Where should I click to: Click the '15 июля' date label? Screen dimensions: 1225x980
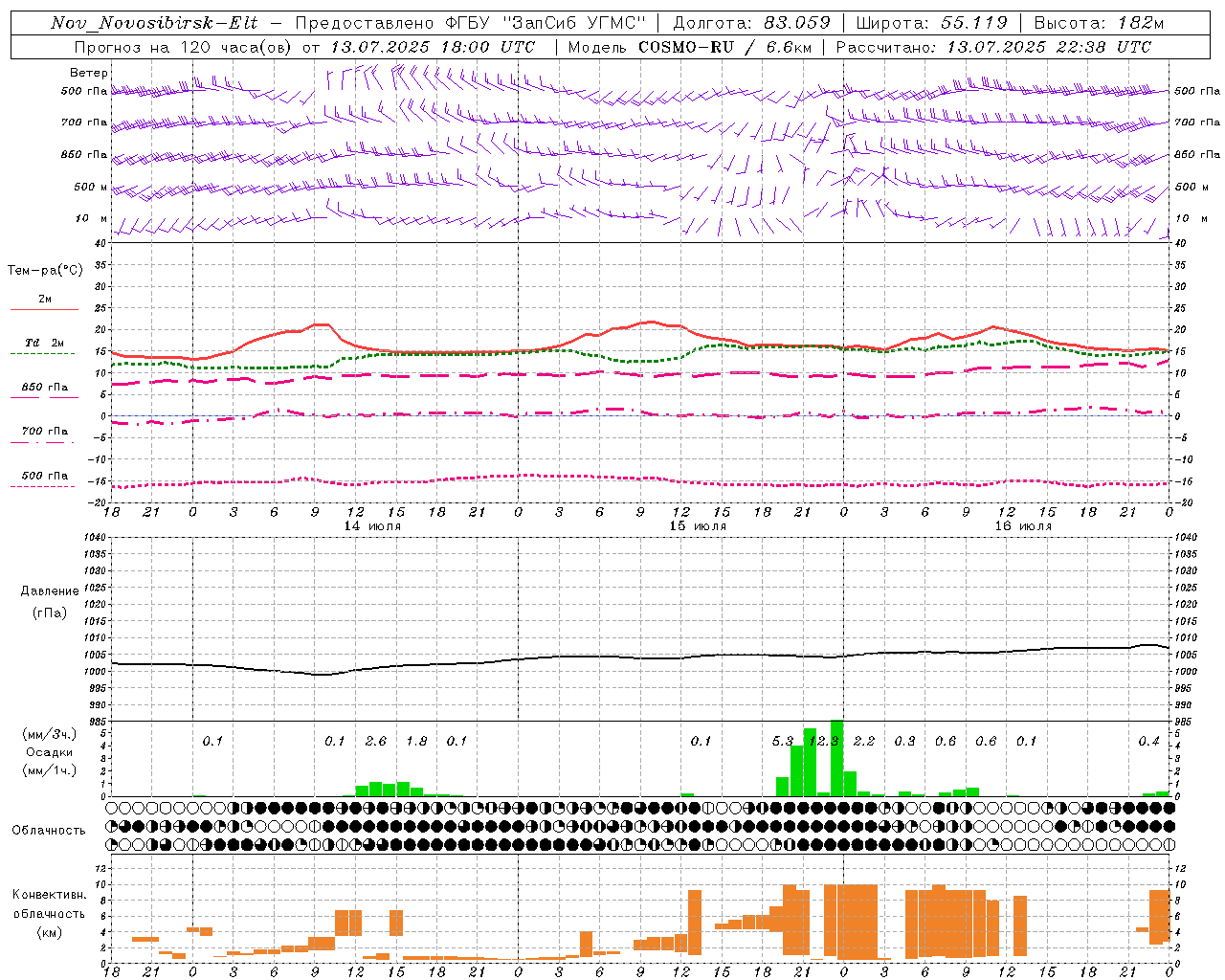[698, 525]
